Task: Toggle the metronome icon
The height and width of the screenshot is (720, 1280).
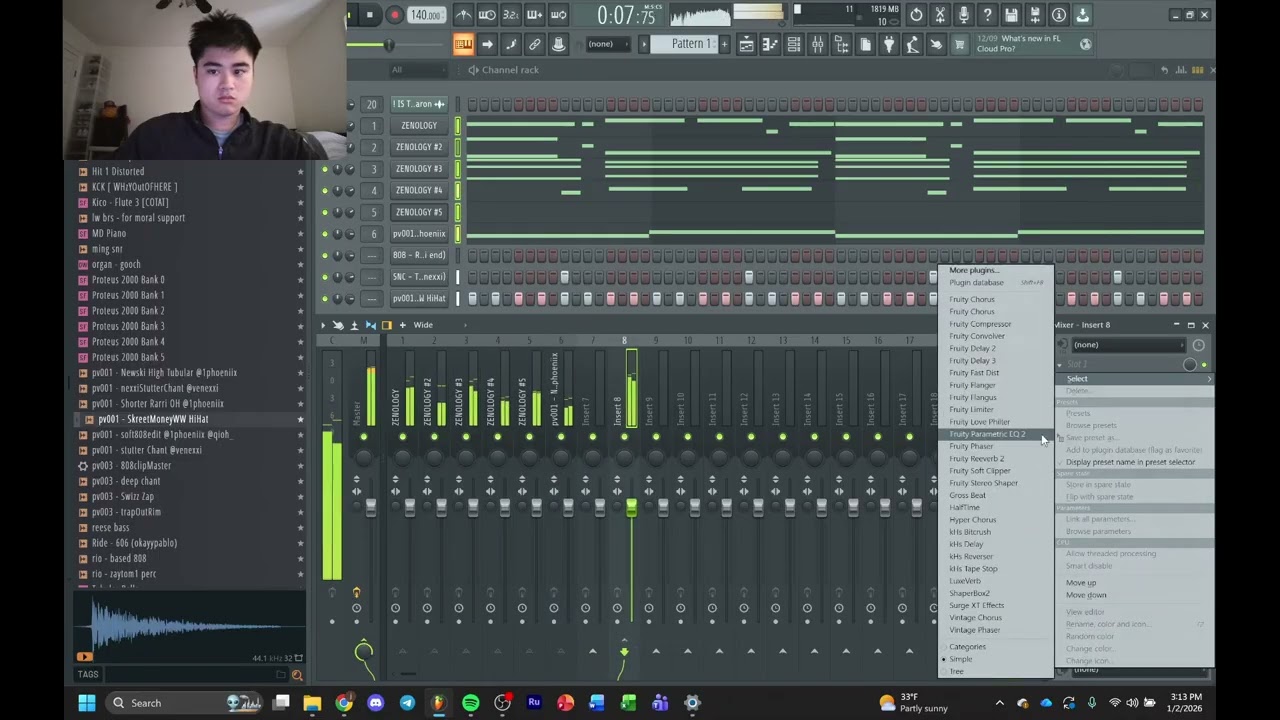Action: (x=463, y=15)
